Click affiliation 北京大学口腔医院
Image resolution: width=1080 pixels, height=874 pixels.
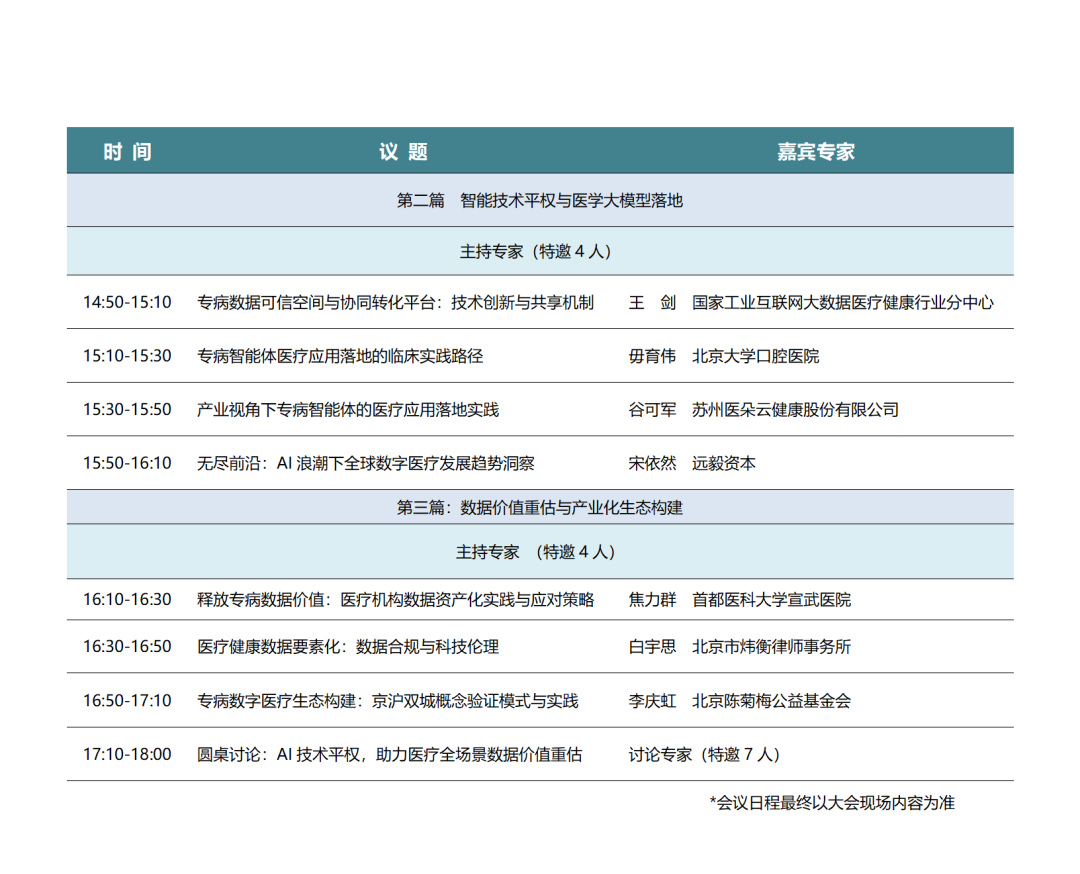(756, 356)
